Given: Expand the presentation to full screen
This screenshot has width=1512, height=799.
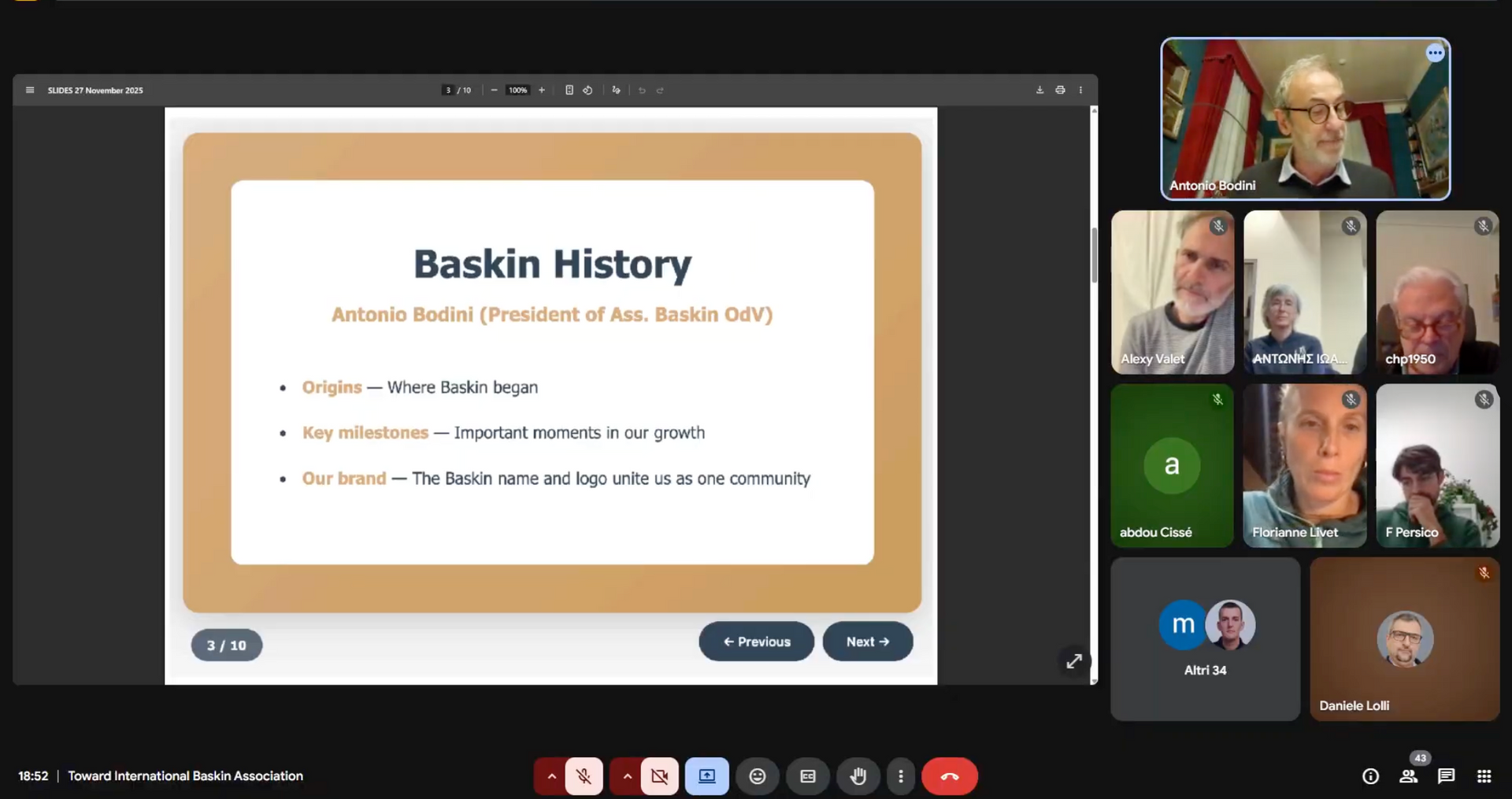Looking at the screenshot, I should (x=1074, y=661).
